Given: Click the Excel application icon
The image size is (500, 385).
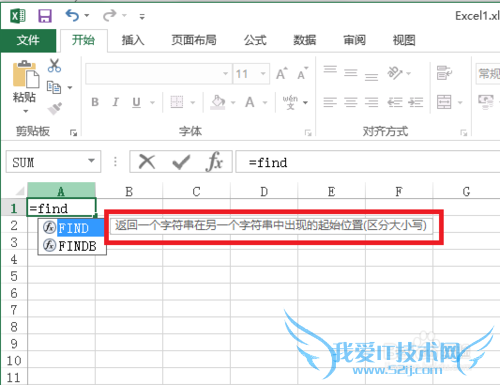Looking at the screenshot, I should click(x=18, y=16).
